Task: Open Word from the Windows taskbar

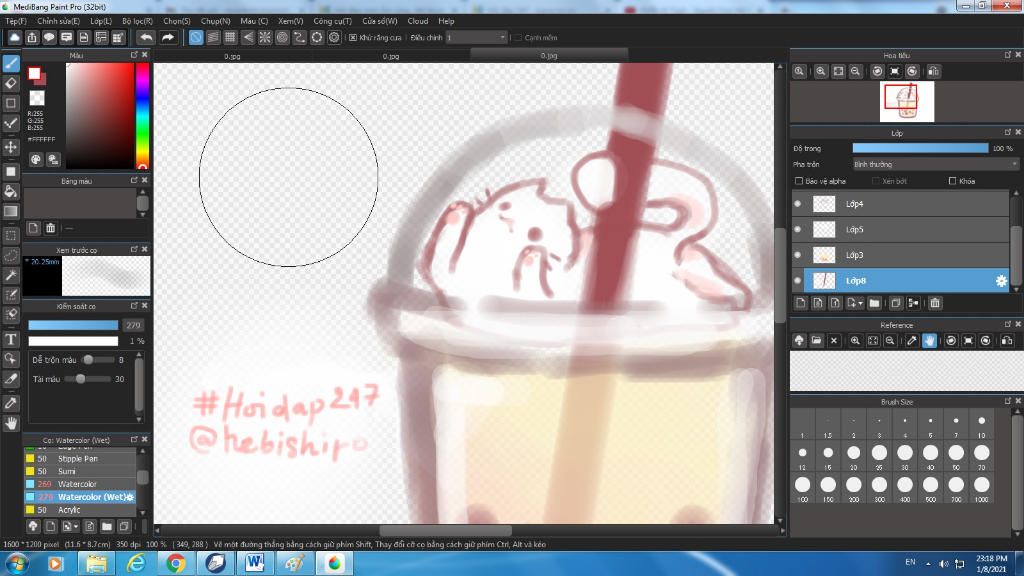Action: coord(255,564)
